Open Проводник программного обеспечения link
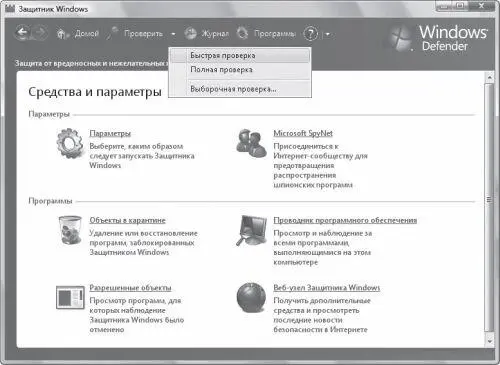Image resolution: width=500 pixels, height=365 pixels. click(345, 220)
